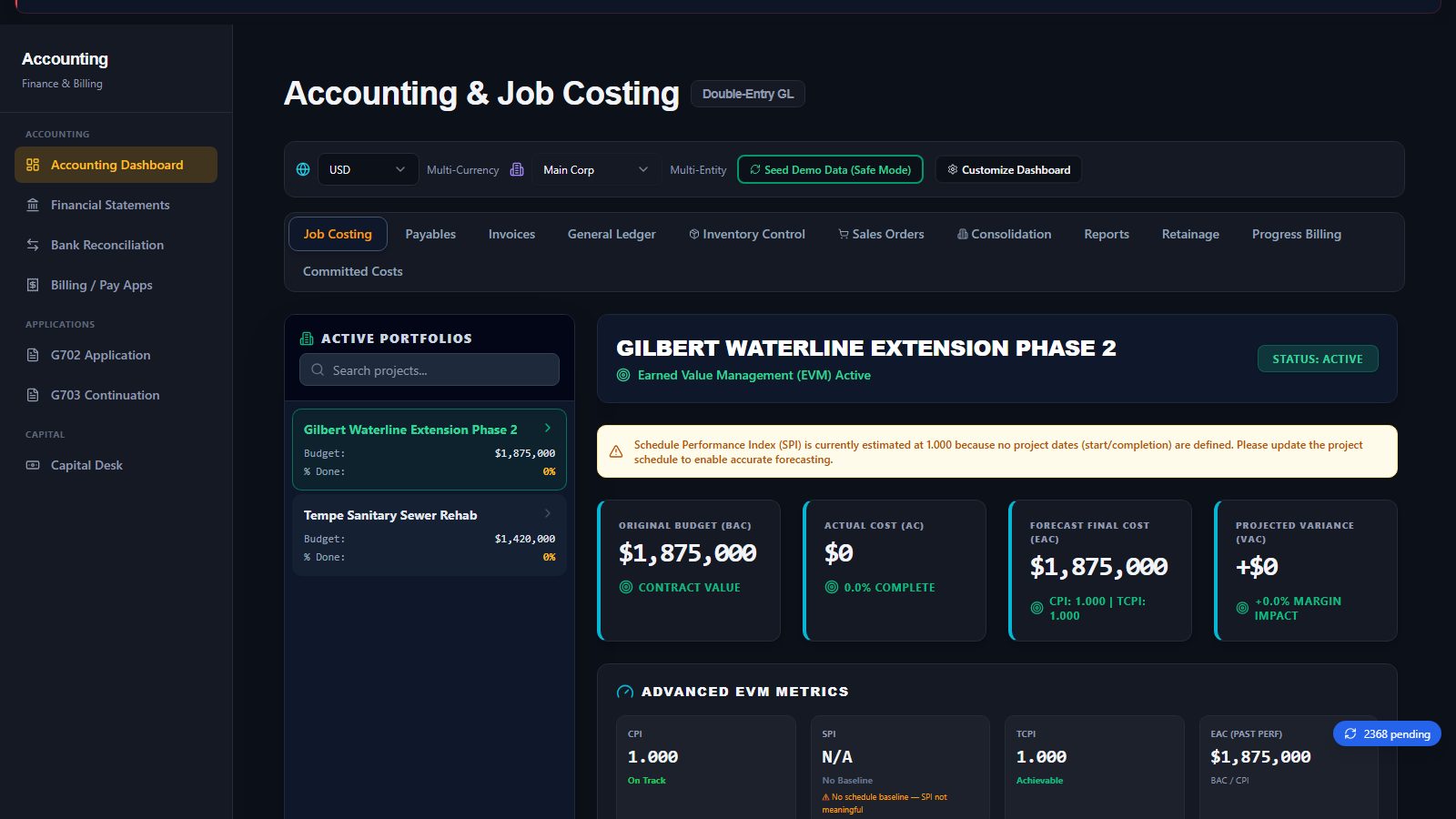
Task: Open Capital Desk in sidebar
Action: pyautogui.click(x=116, y=465)
